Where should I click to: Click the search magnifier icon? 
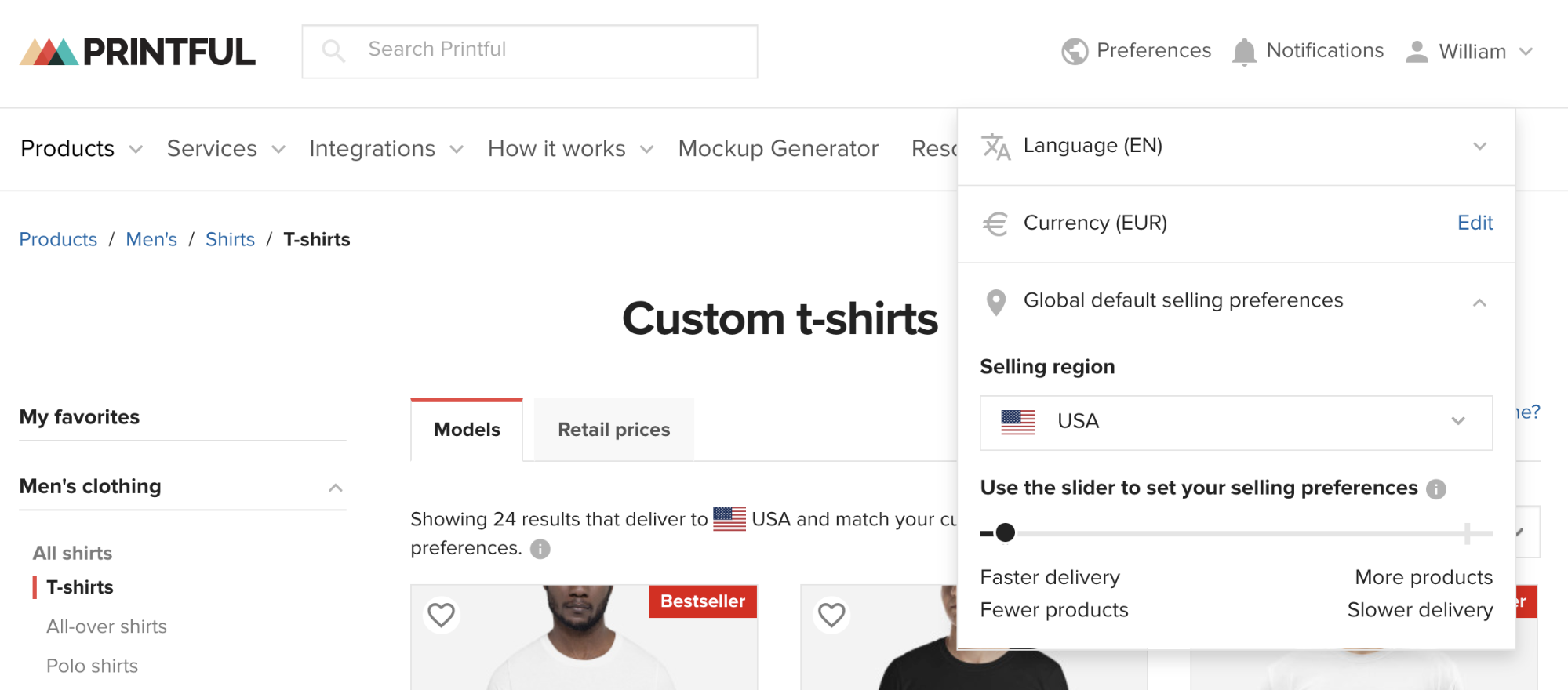(x=333, y=51)
